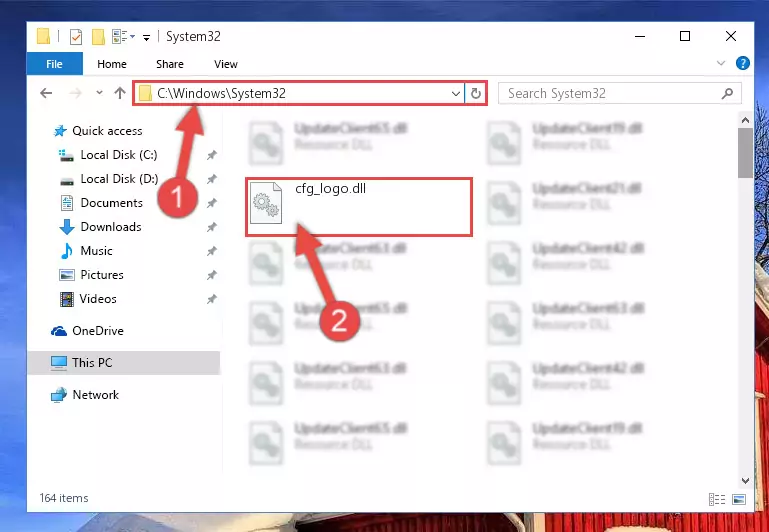Click the pin icon beside Local Disk (D:)
This screenshot has width=769, height=532.
(211, 179)
